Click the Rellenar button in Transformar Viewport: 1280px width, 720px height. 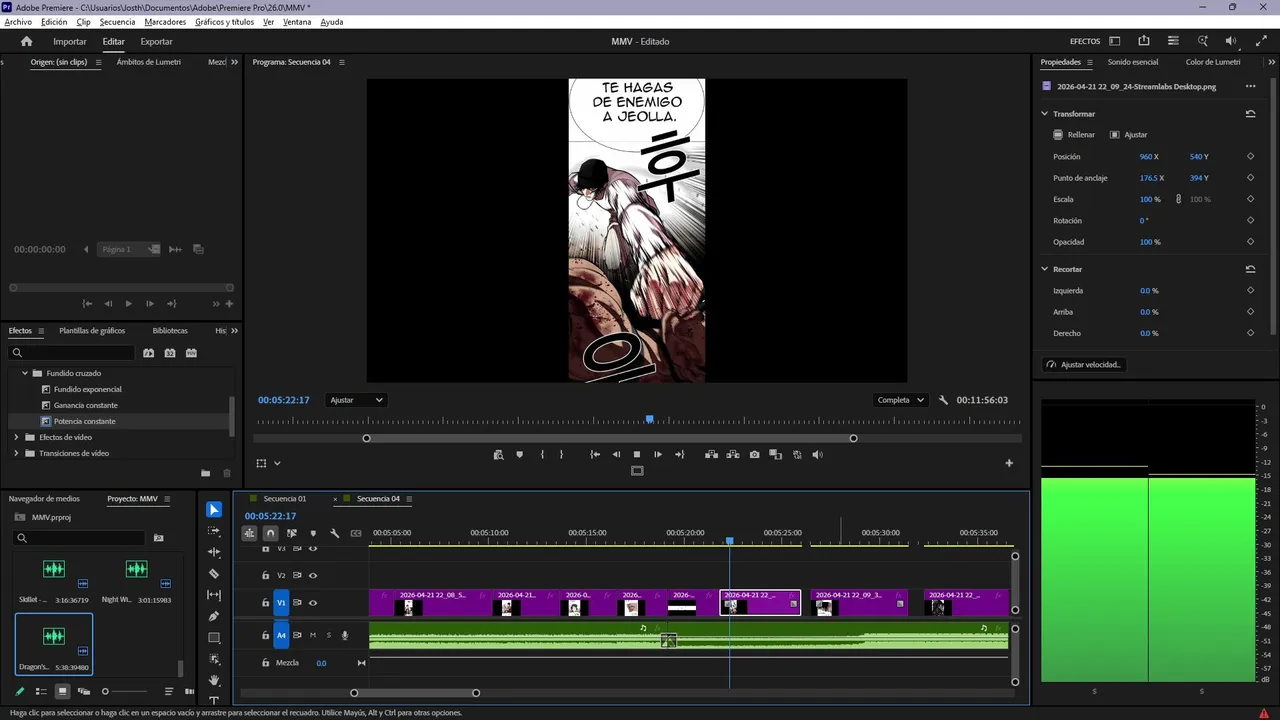pos(1074,135)
